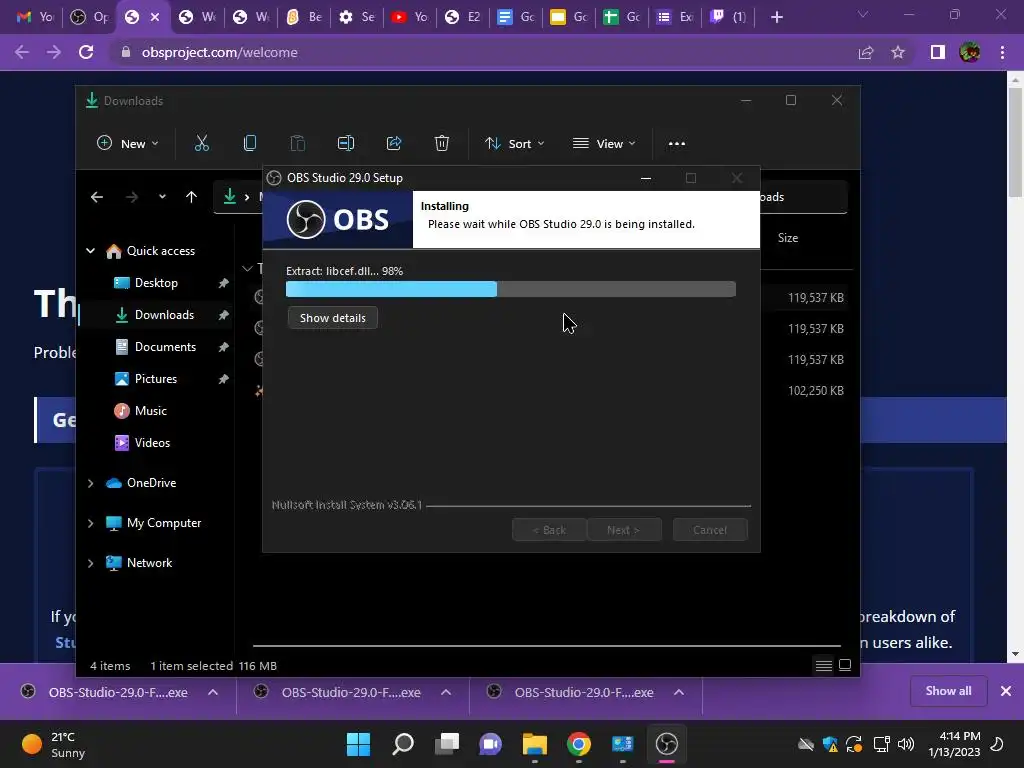Reload the obsproject.com page
This screenshot has height=768, width=1024.
click(86, 52)
